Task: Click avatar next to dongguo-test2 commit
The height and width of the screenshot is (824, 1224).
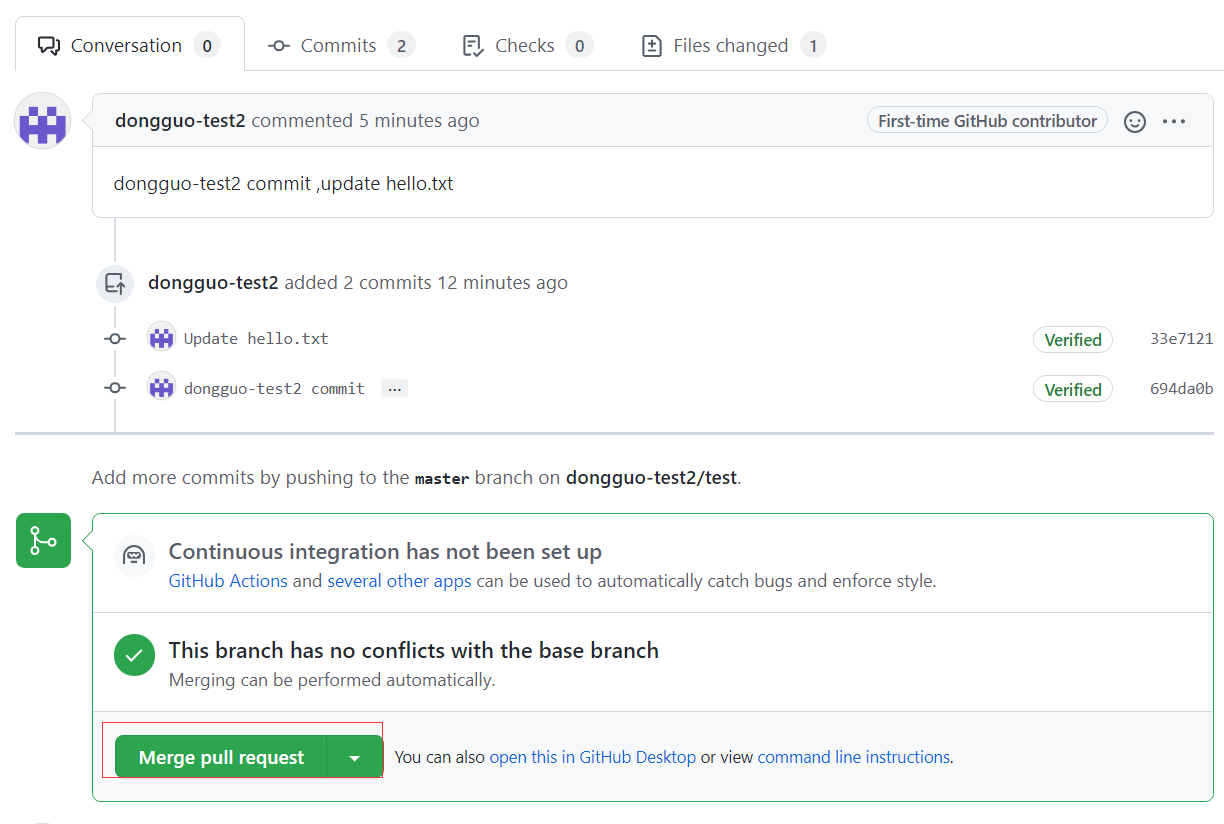Action: click(161, 388)
